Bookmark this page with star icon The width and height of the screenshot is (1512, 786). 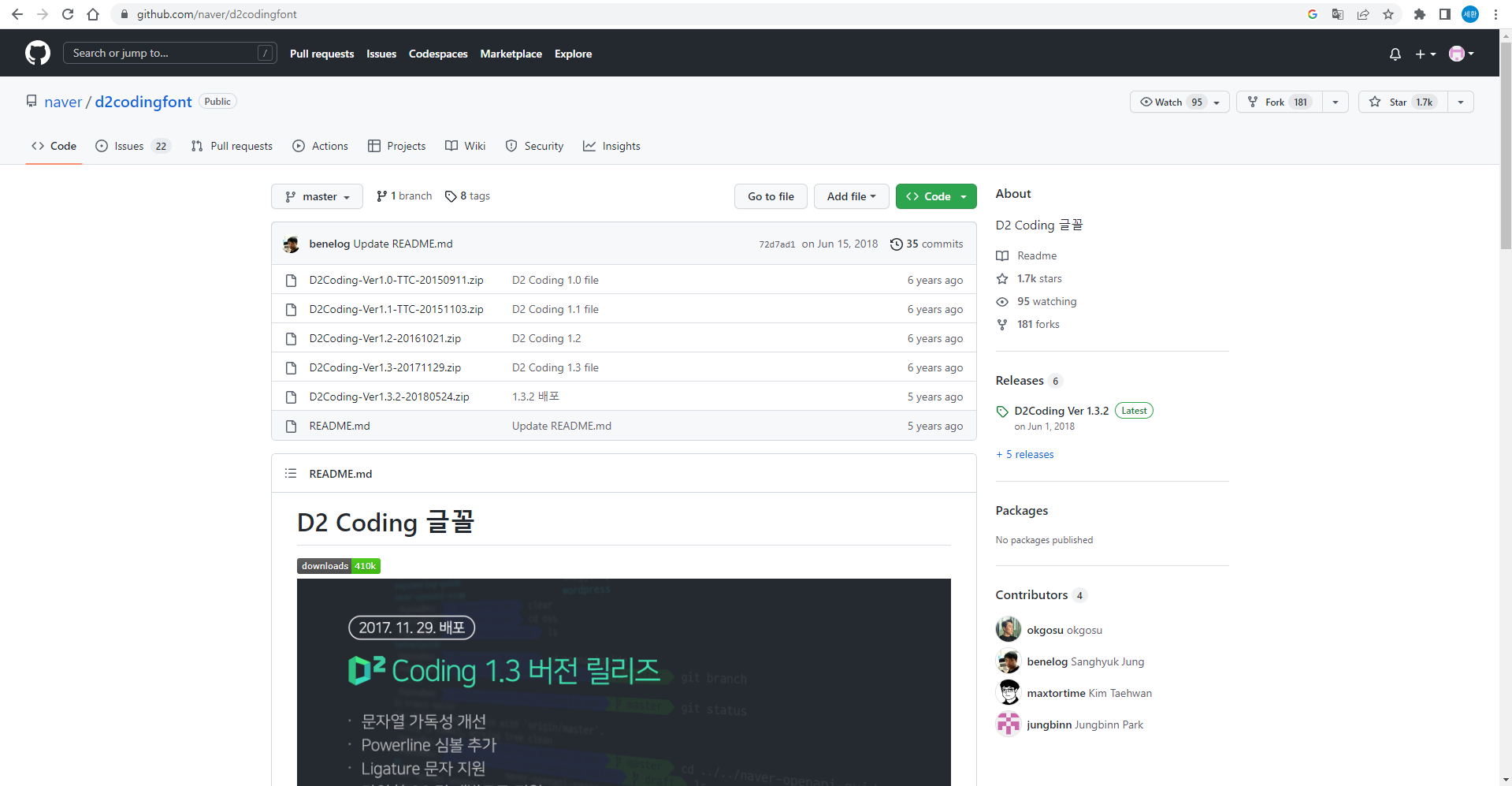pyautogui.click(x=1388, y=14)
